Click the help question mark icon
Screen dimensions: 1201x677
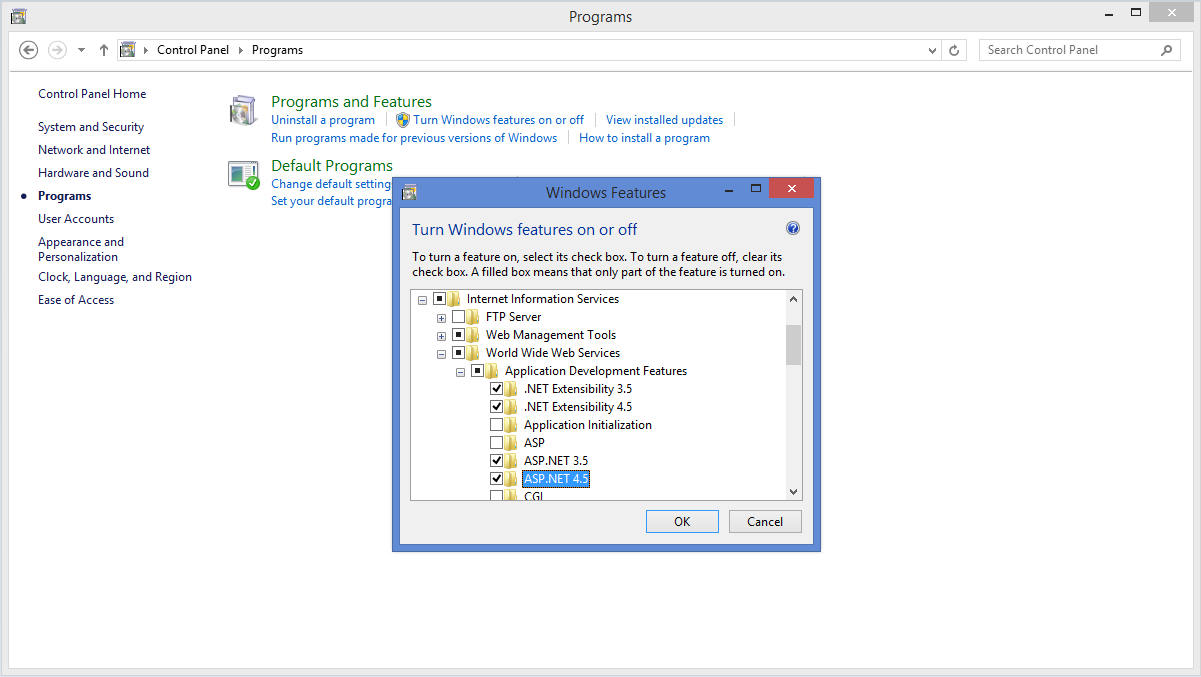793,228
